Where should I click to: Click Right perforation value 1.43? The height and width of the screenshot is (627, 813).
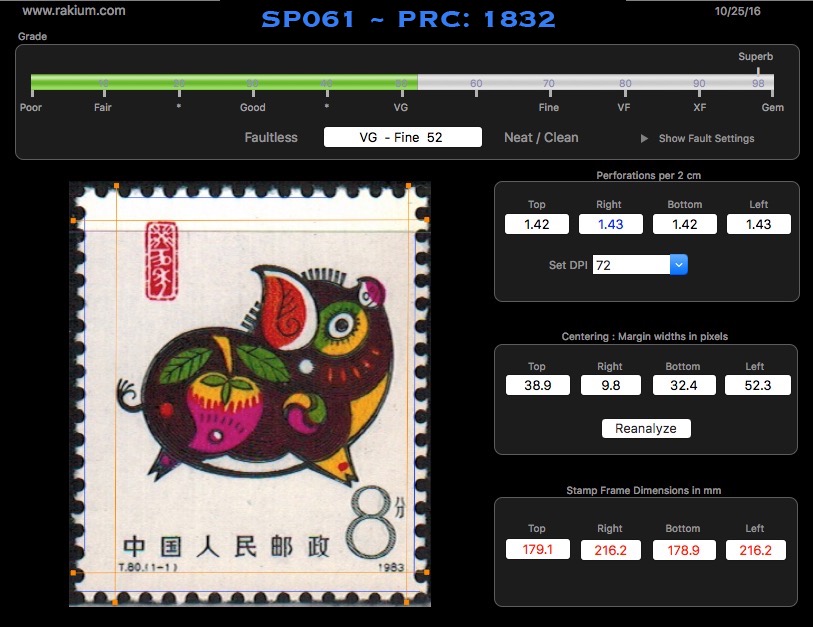coord(610,224)
